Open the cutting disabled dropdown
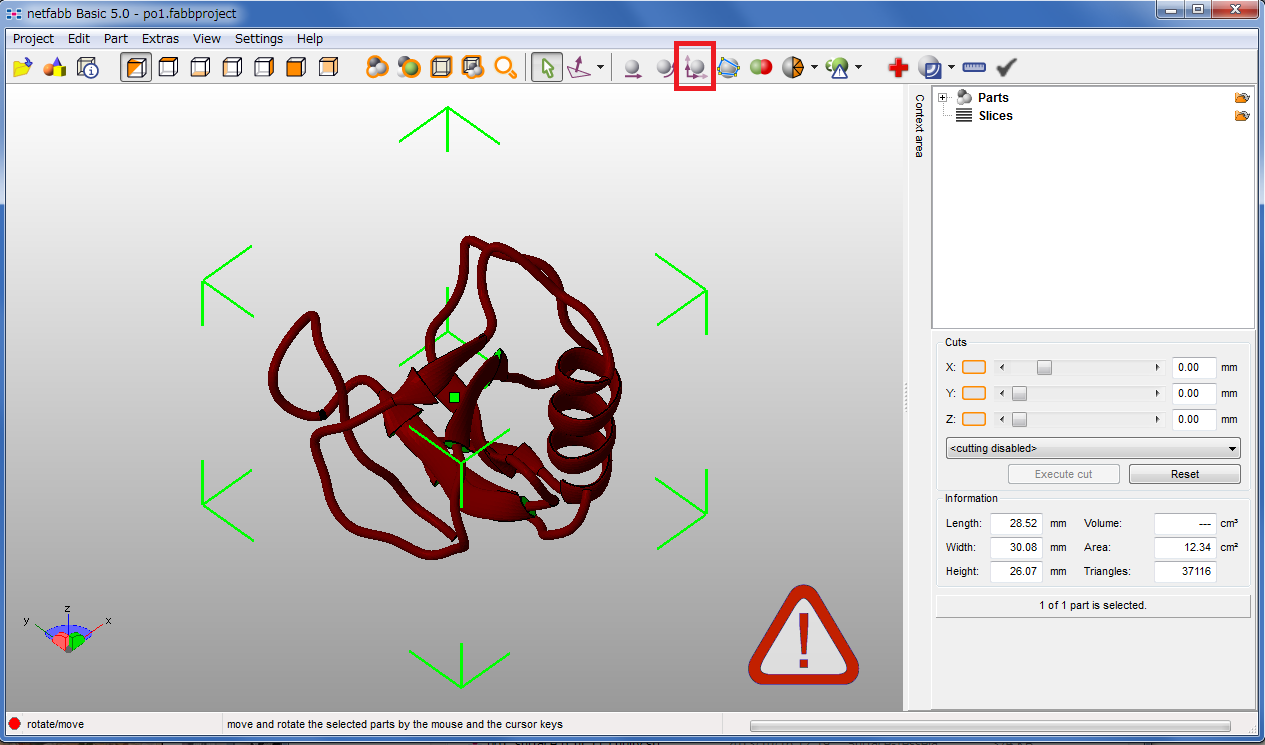This screenshot has width=1265, height=745. click(x=1093, y=448)
